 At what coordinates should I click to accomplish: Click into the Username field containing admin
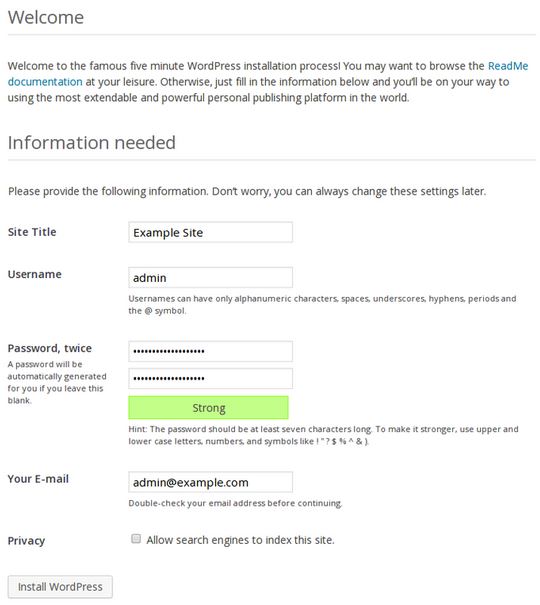(x=211, y=277)
